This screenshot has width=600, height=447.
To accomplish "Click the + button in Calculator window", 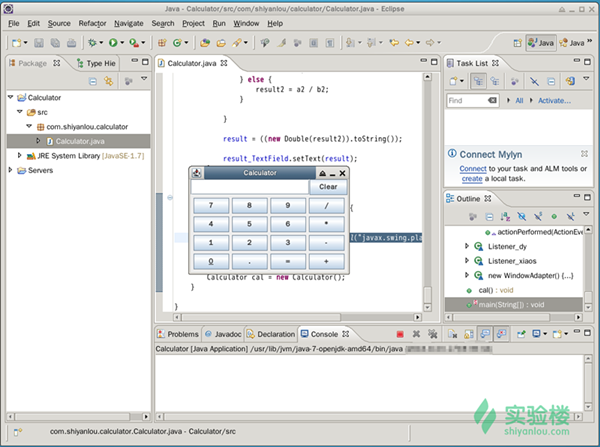I will [326, 261].
